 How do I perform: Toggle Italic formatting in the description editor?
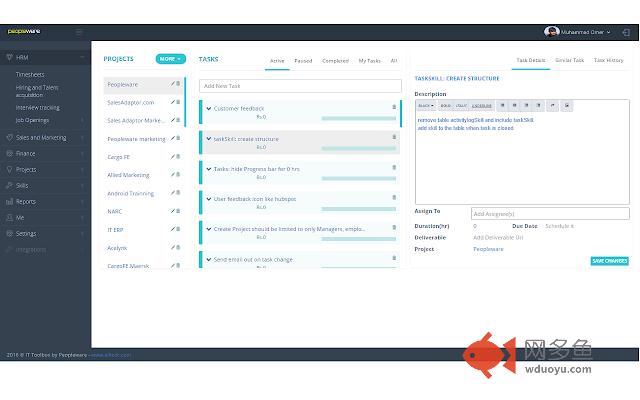point(462,105)
